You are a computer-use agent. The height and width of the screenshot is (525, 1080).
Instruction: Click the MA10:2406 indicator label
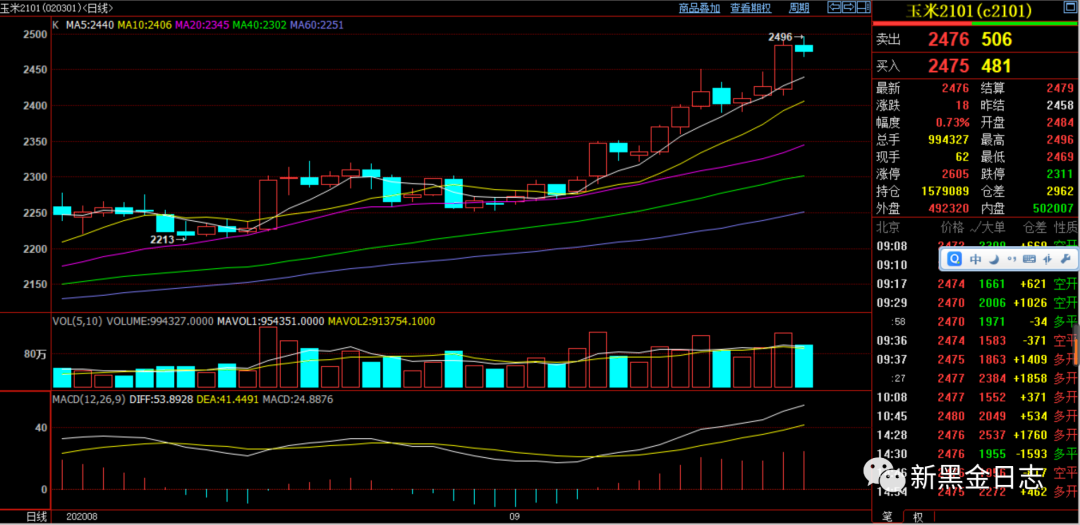[x=144, y=25]
